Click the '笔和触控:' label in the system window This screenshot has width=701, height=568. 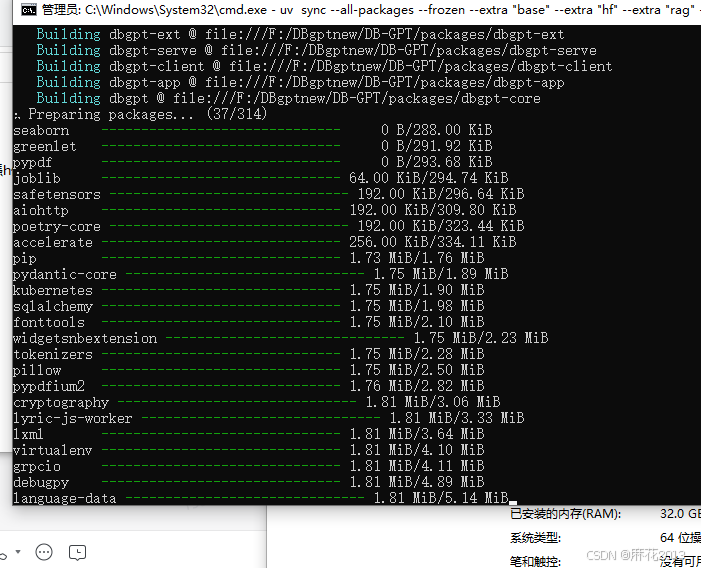point(535,561)
